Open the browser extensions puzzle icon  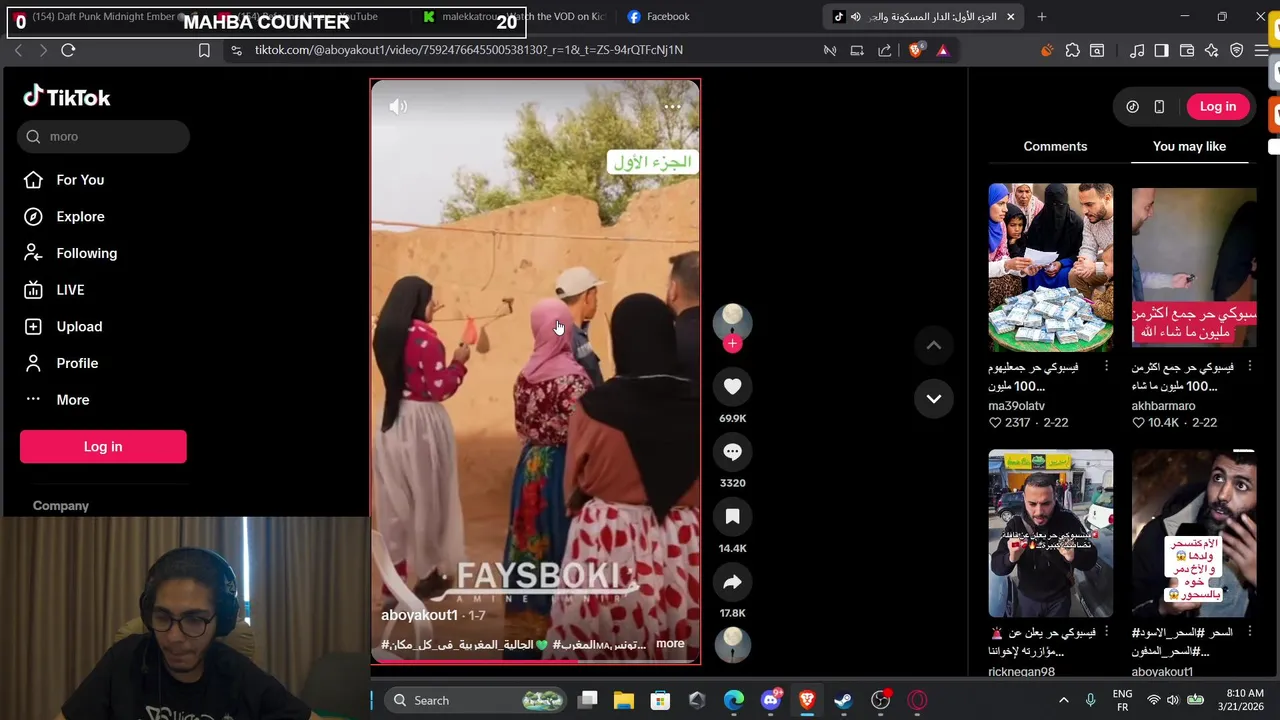[1073, 50]
